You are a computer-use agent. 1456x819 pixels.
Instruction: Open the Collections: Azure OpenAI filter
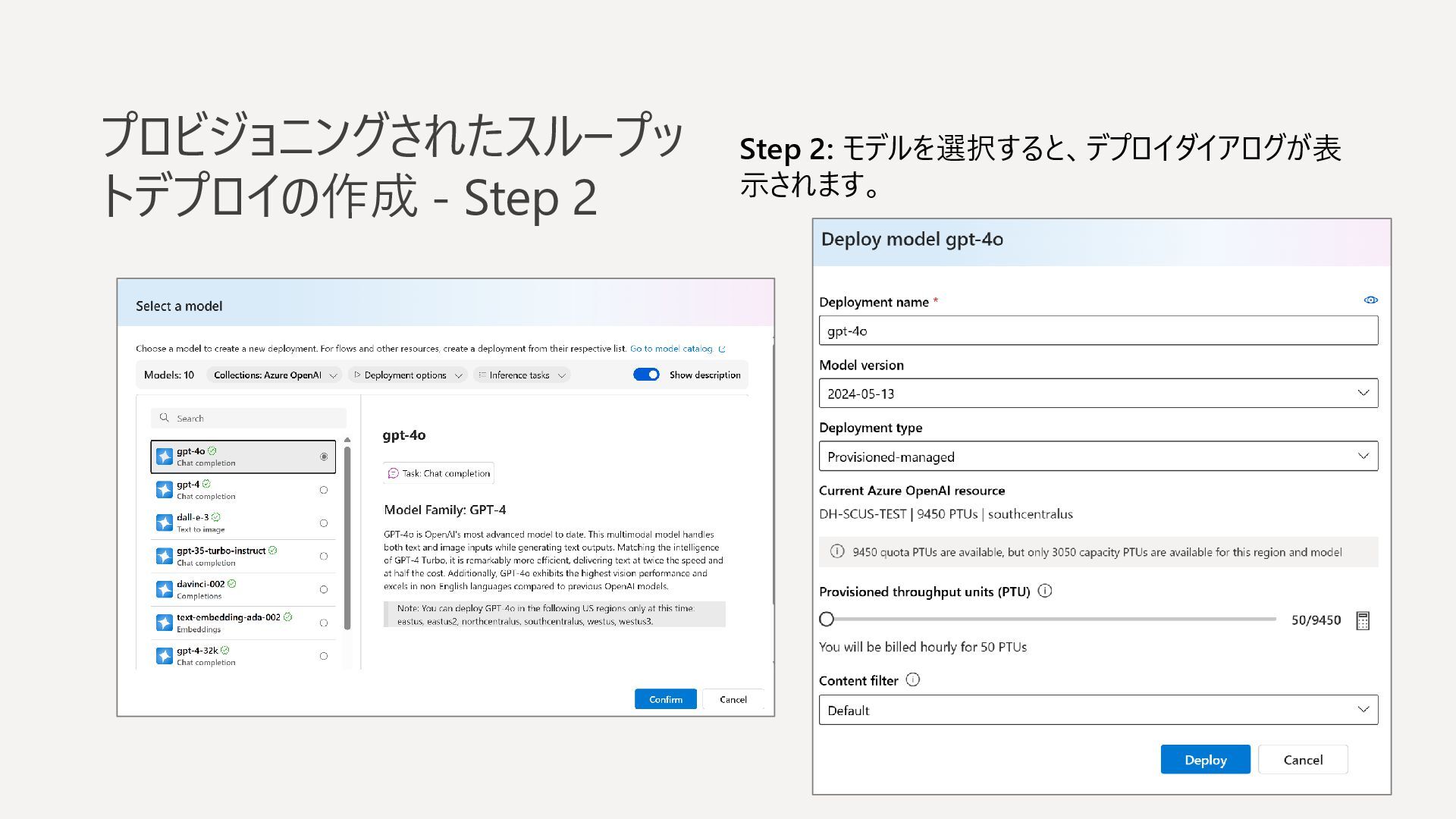click(275, 375)
